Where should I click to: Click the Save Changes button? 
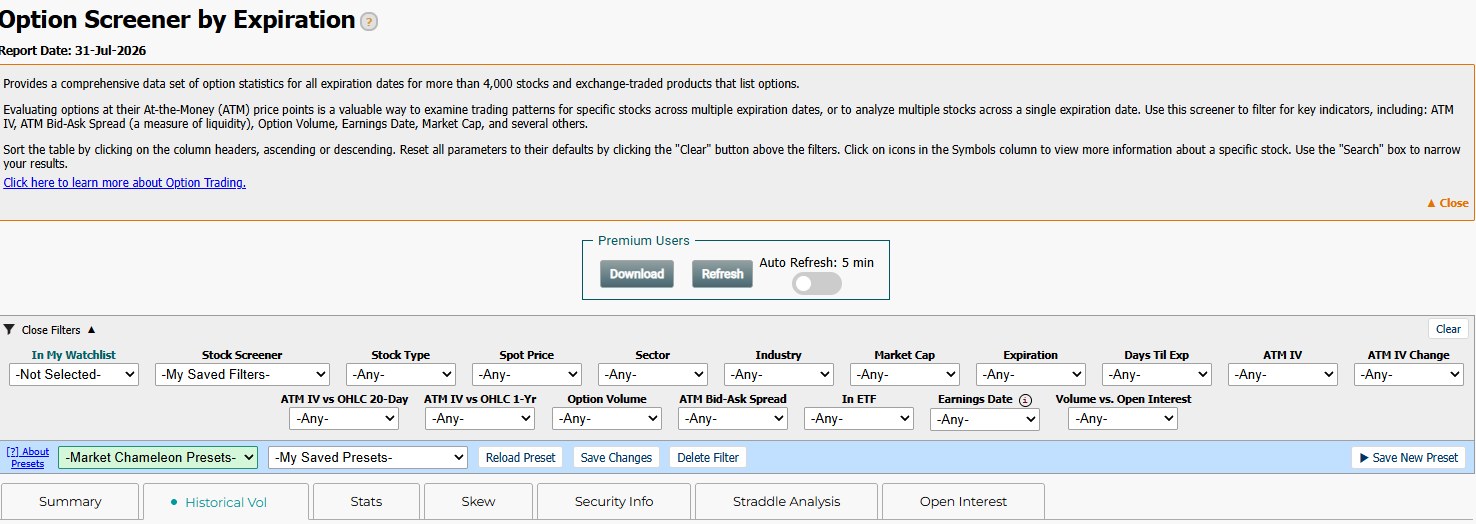616,457
